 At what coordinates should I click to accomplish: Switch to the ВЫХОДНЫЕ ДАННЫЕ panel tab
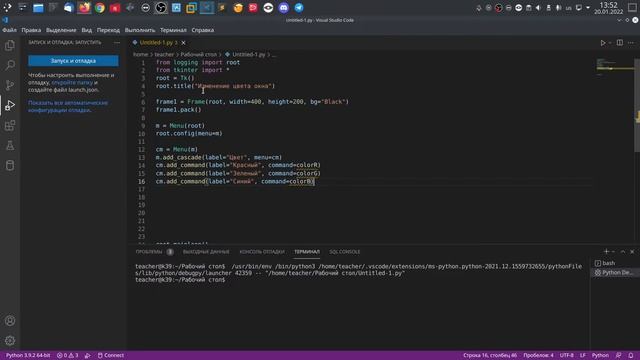(x=206, y=252)
